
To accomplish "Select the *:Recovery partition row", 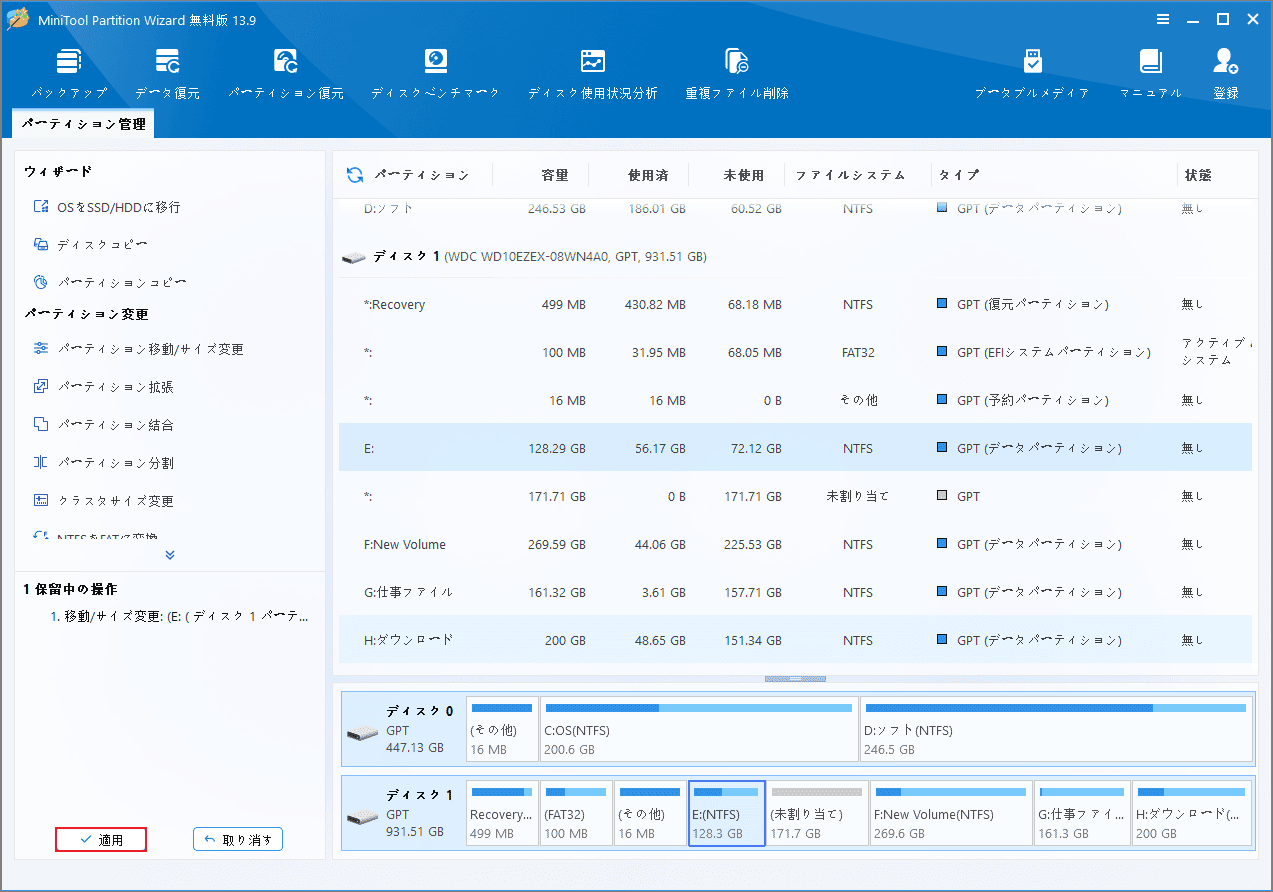I will click(795, 304).
